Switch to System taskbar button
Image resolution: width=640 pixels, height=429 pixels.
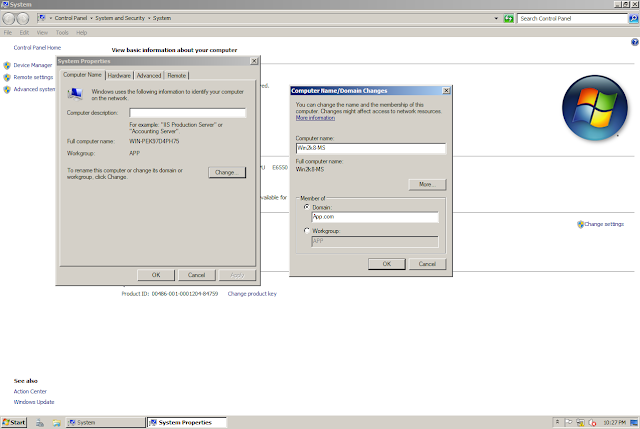pos(106,422)
